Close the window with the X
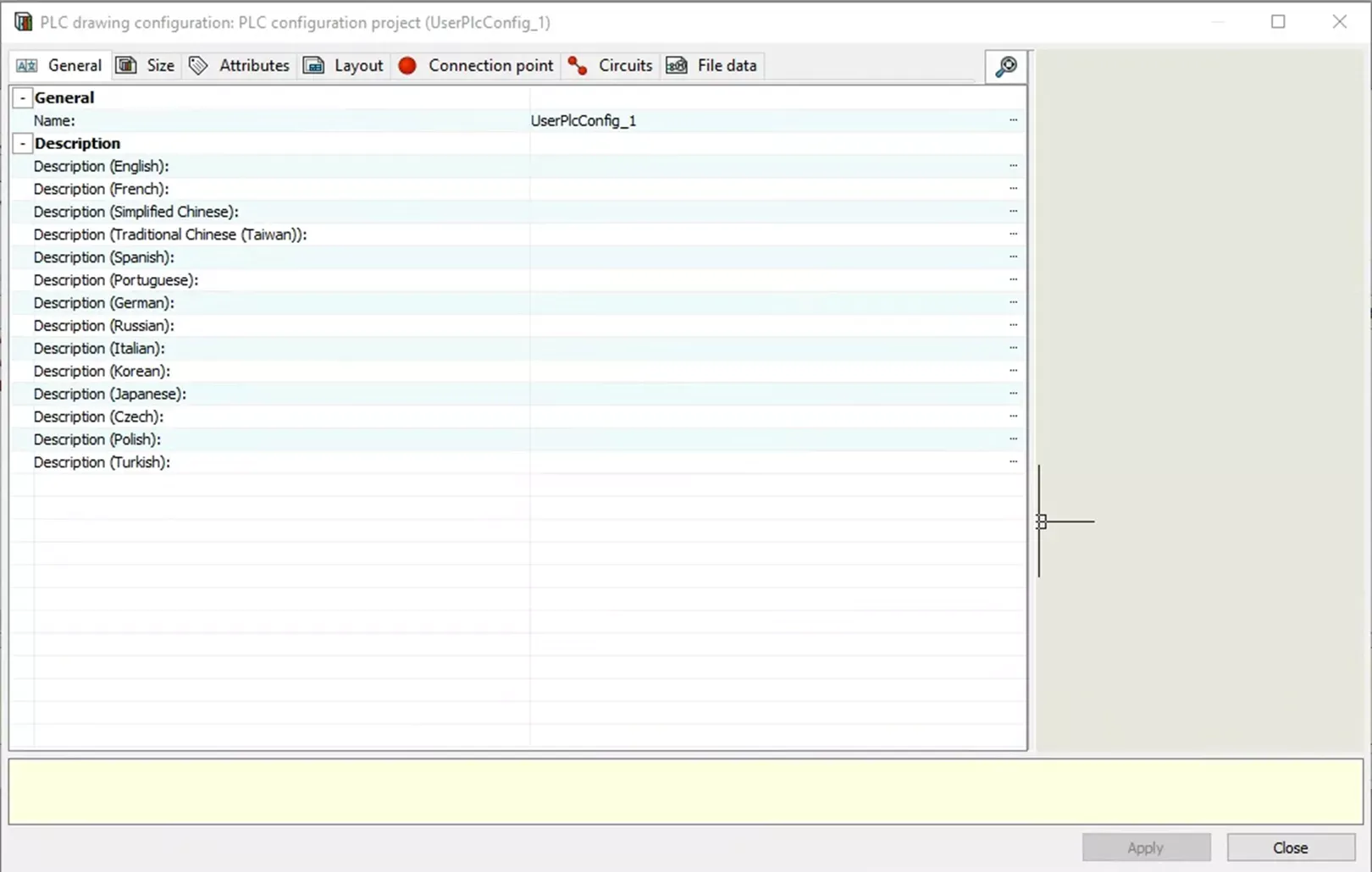The height and width of the screenshot is (872, 1372). point(1340,22)
